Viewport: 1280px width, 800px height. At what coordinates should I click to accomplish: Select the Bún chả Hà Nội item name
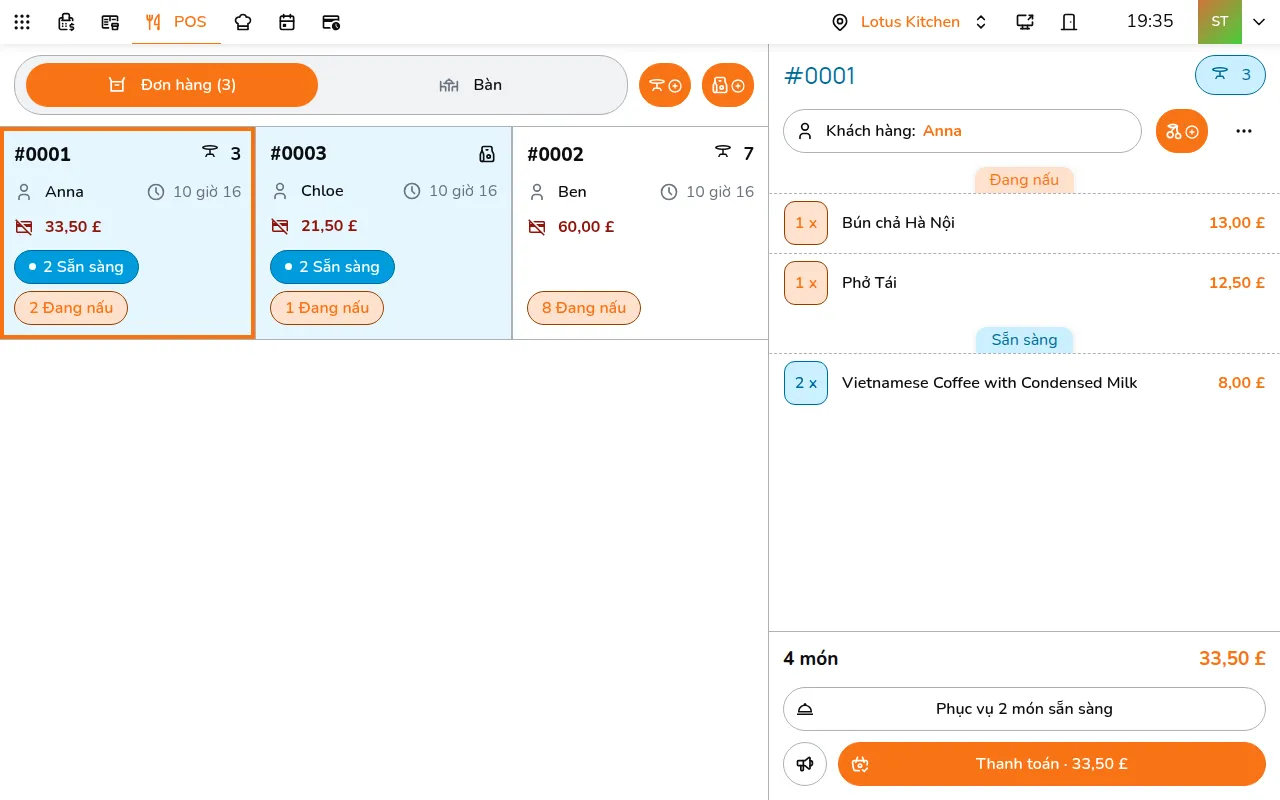tap(898, 223)
